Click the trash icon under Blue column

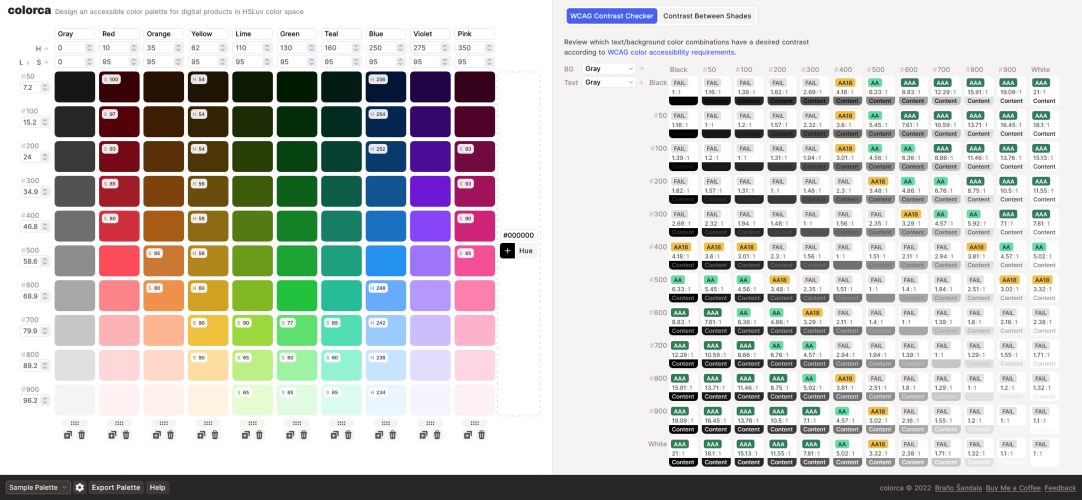click(393, 435)
